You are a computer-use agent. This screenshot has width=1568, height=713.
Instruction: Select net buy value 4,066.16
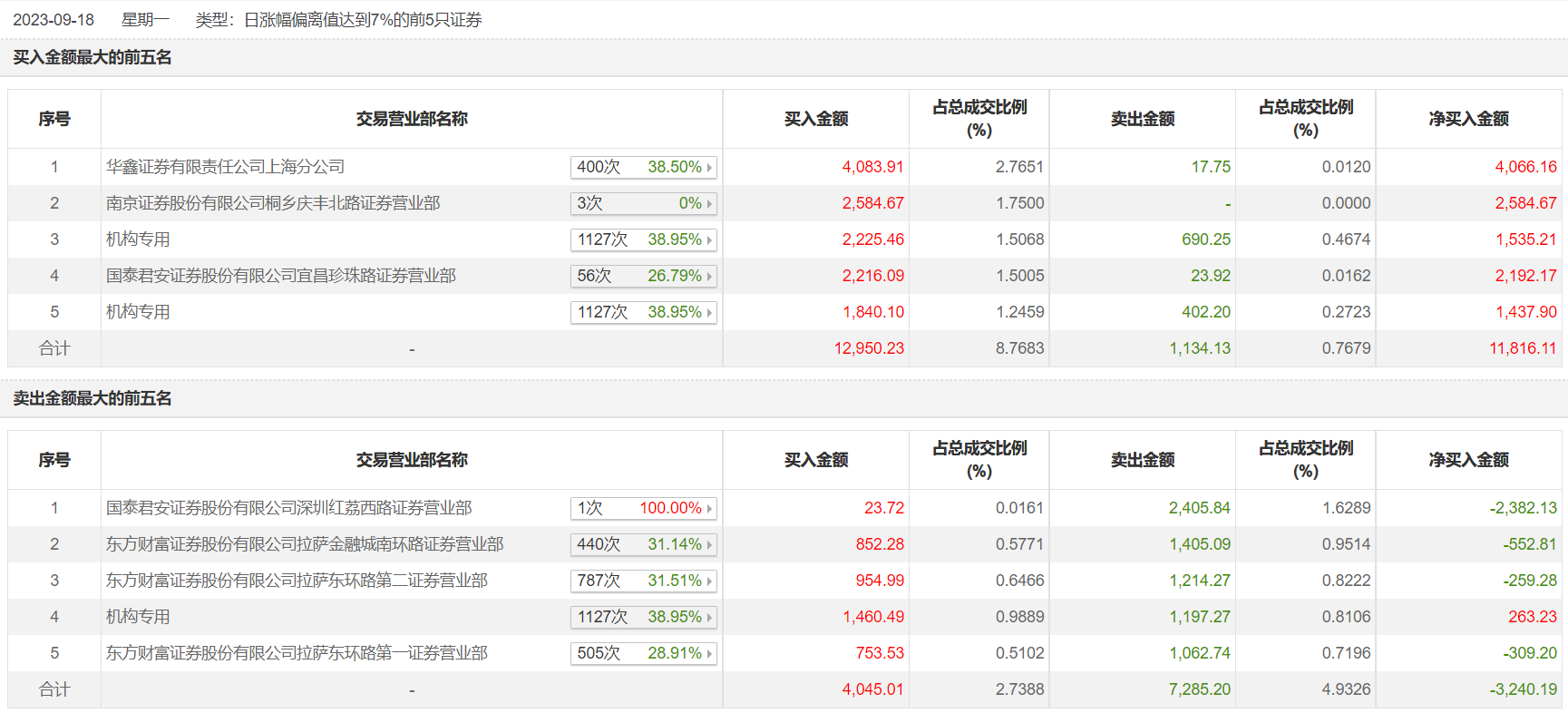point(1525,167)
